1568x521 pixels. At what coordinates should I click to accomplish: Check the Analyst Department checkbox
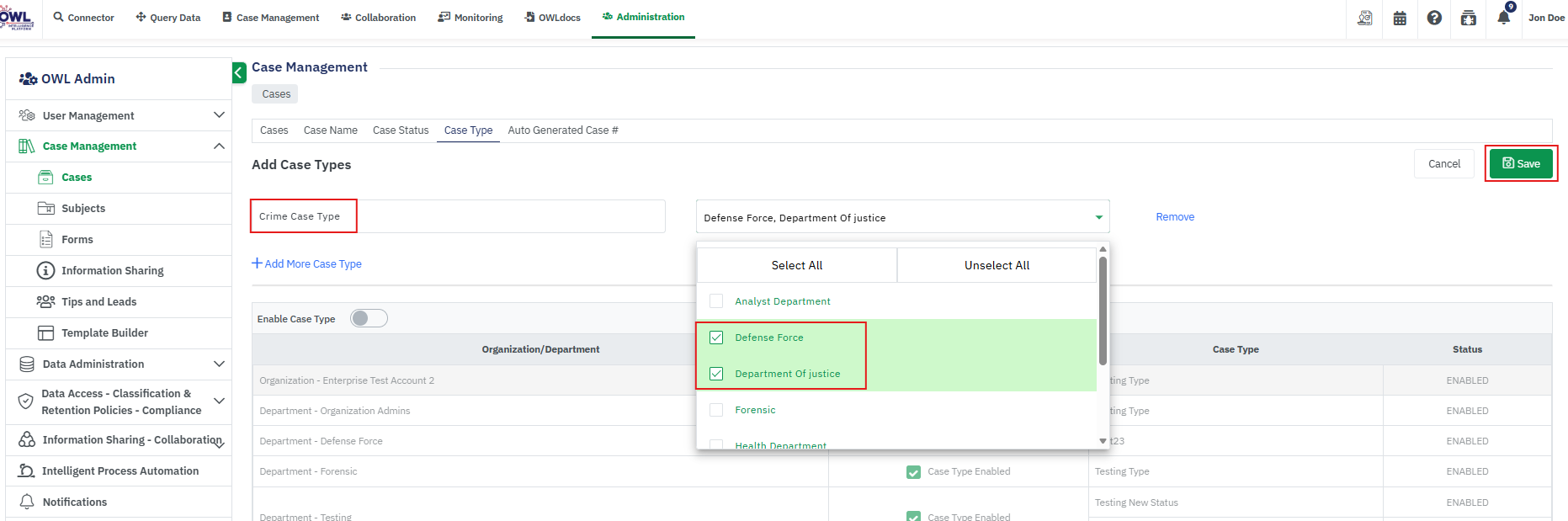coord(716,301)
